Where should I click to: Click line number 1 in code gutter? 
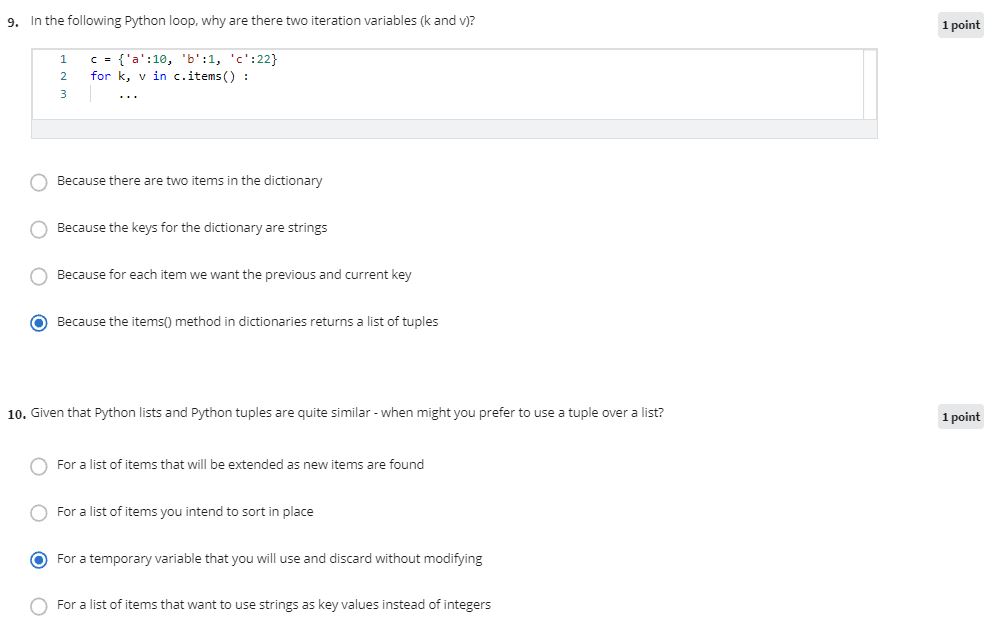pos(63,59)
